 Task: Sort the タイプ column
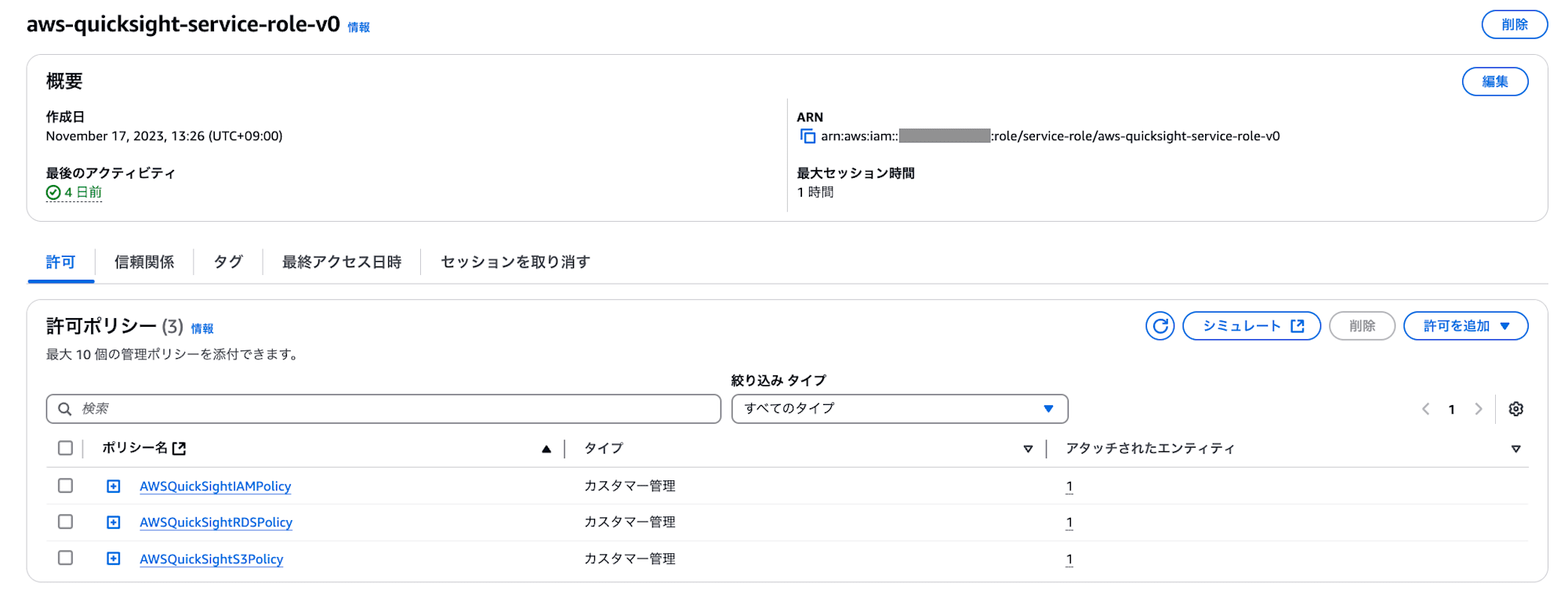(x=1028, y=449)
